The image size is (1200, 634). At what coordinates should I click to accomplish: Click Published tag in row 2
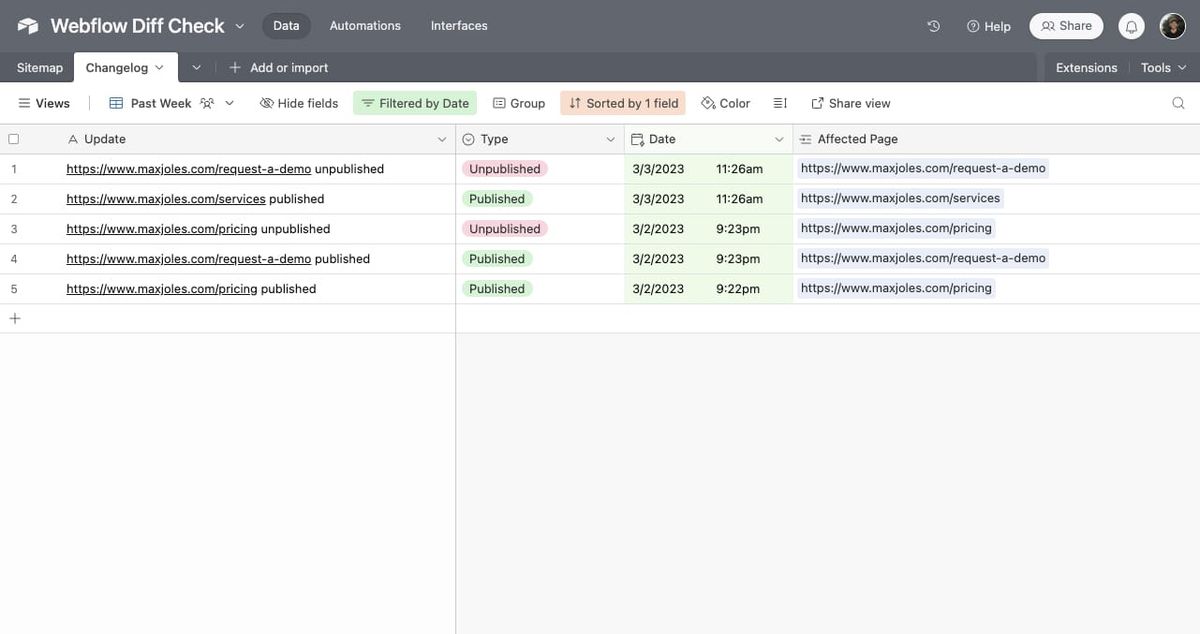coord(497,199)
